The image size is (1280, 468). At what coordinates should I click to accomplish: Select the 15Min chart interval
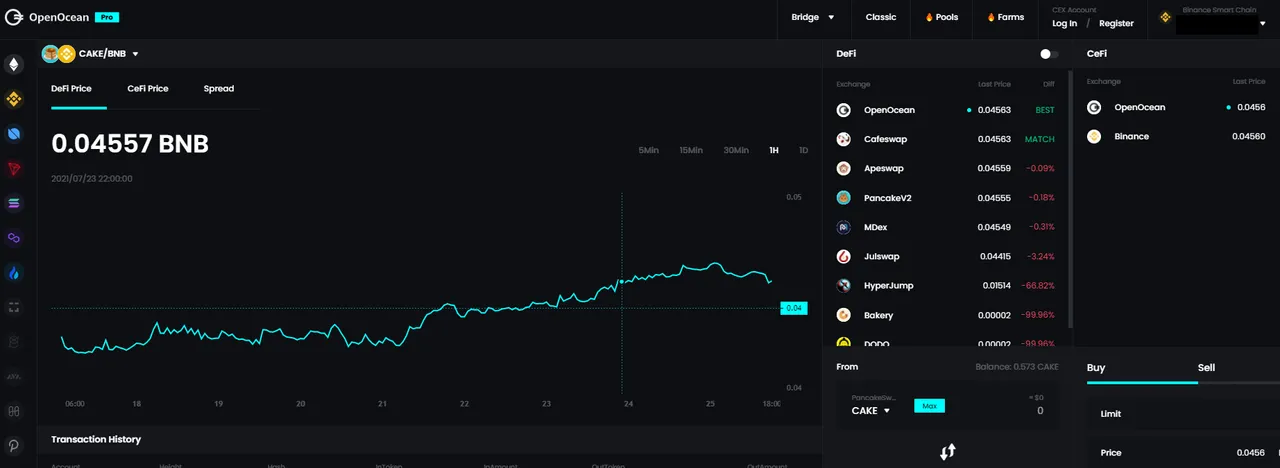pos(691,150)
